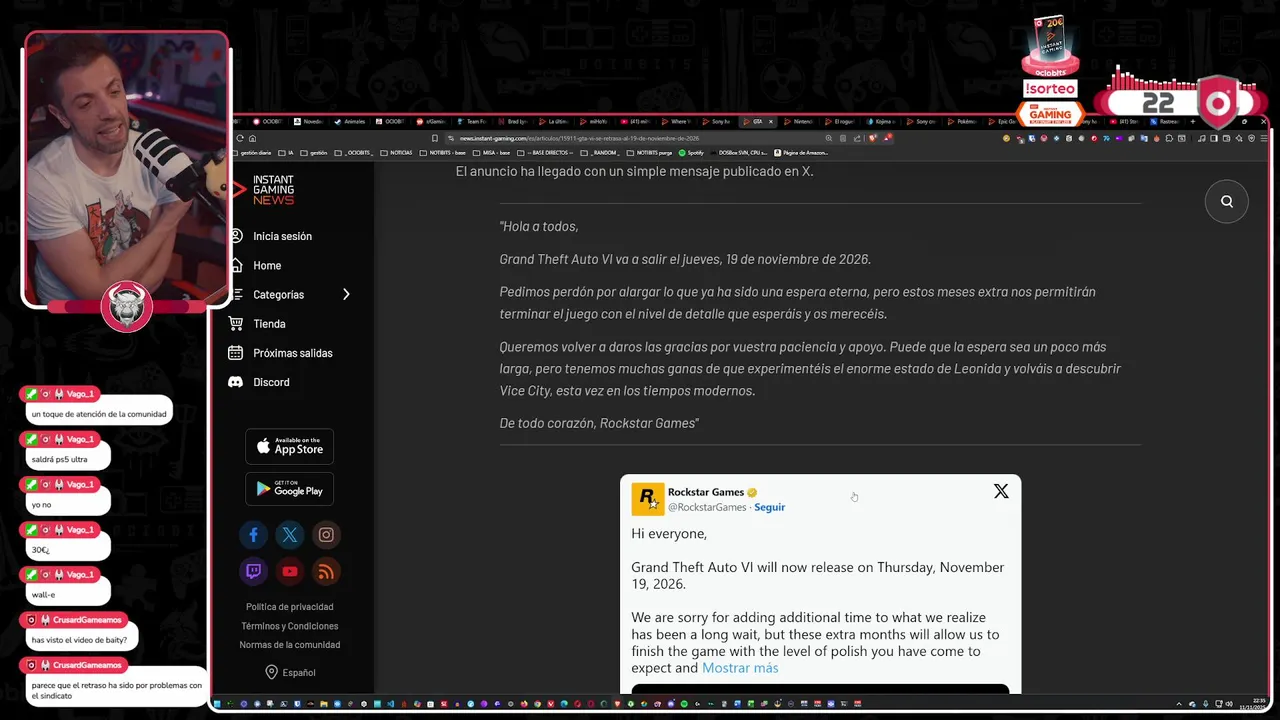Open the browser hamburger menu icon
Viewport: 1280px width, 720px height.
[x=1264, y=138]
